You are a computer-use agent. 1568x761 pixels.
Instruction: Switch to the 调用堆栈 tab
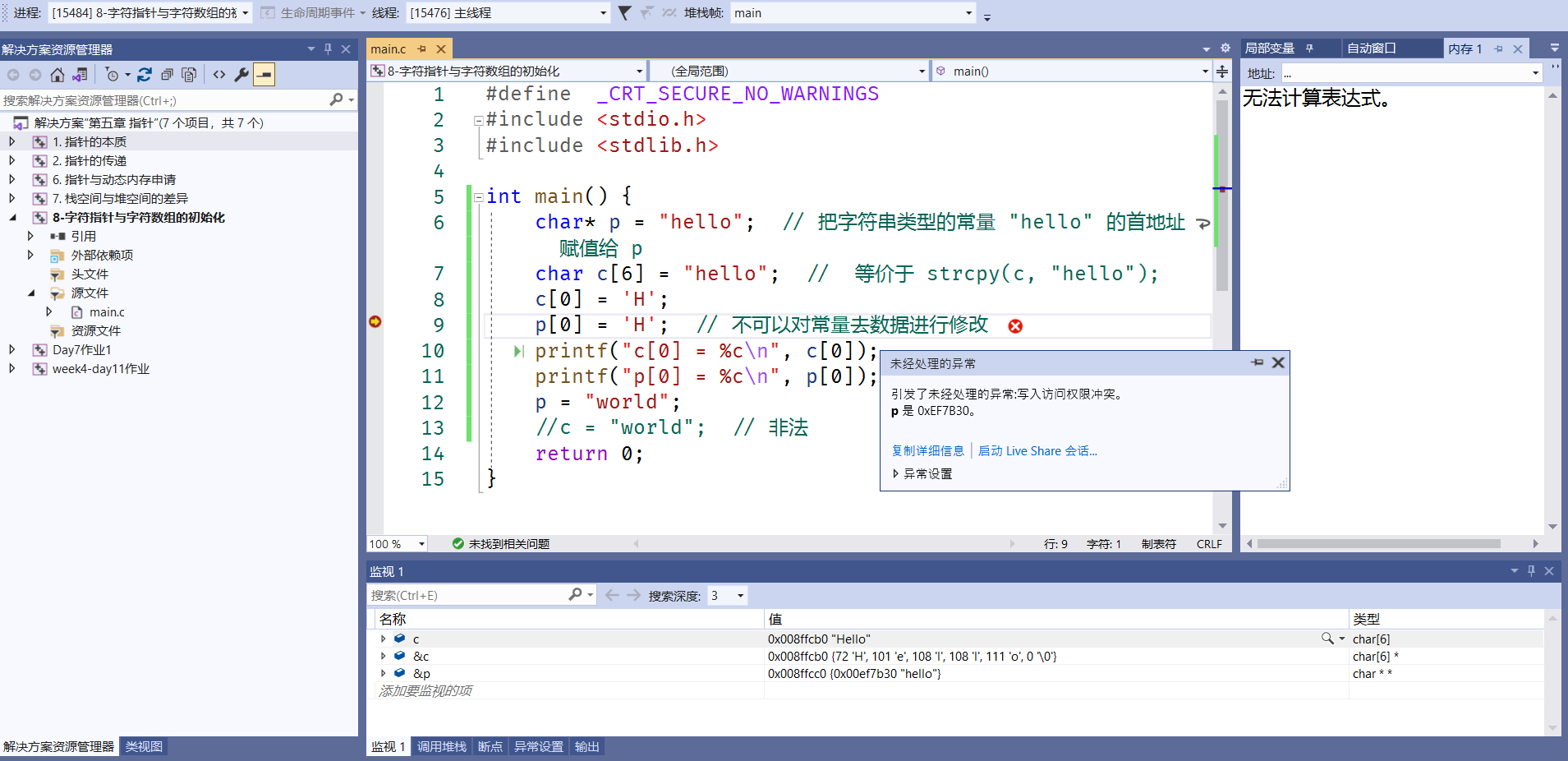[442, 746]
